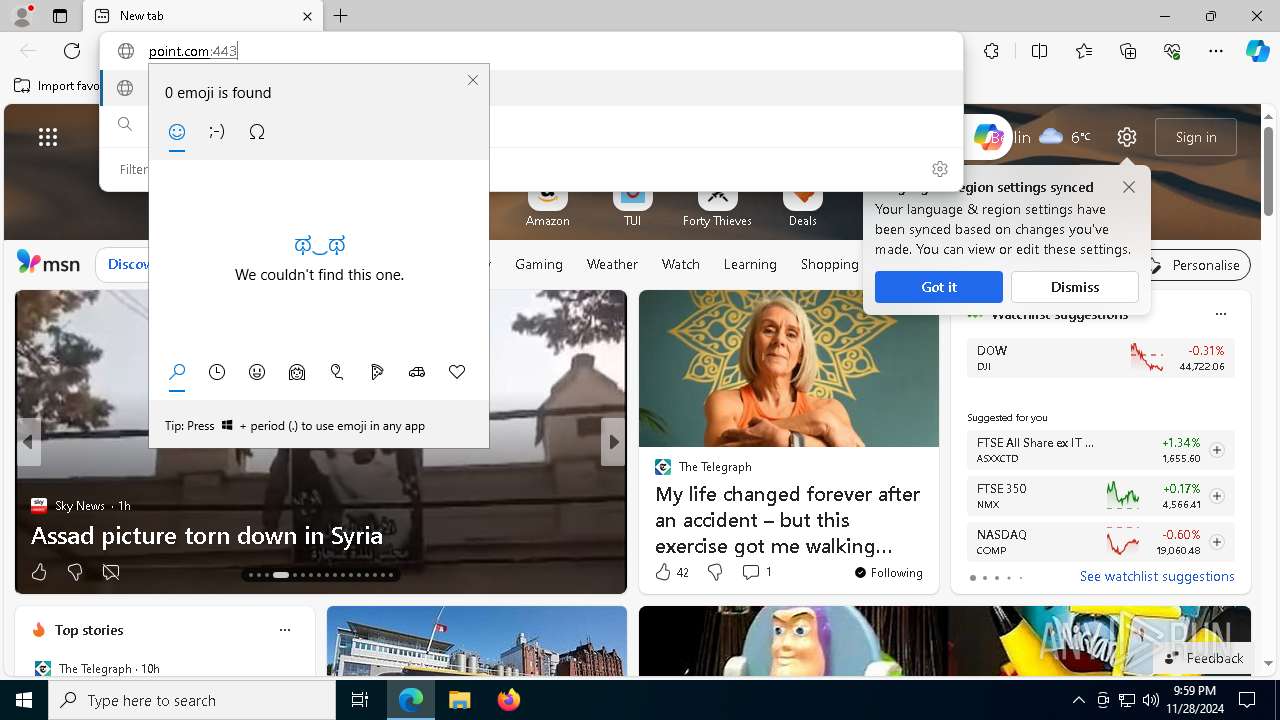Open the Watch feed tab
The image size is (1280, 720).
pos(681,264)
